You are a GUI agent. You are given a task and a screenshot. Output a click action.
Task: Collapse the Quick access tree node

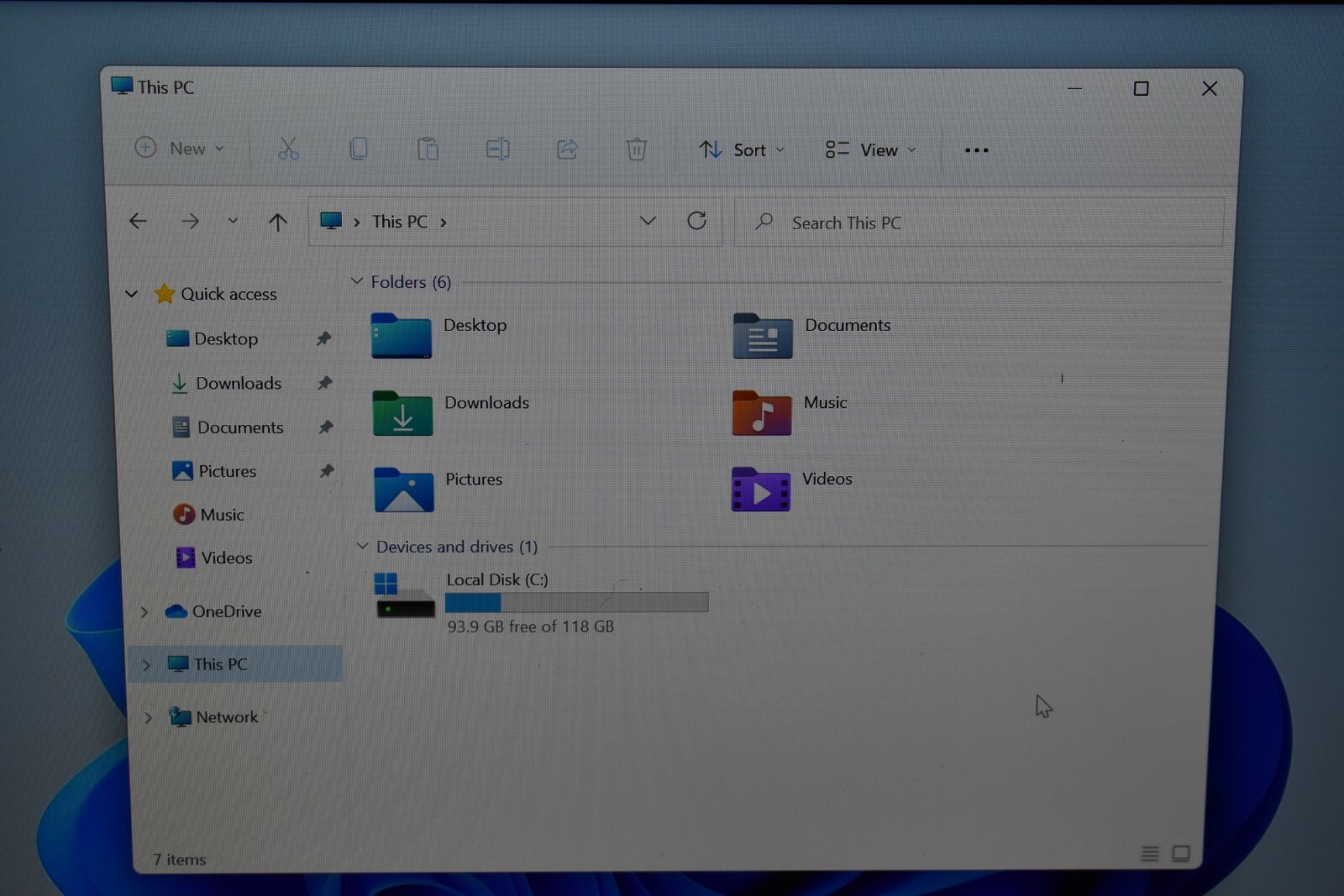pyautogui.click(x=131, y=294)
